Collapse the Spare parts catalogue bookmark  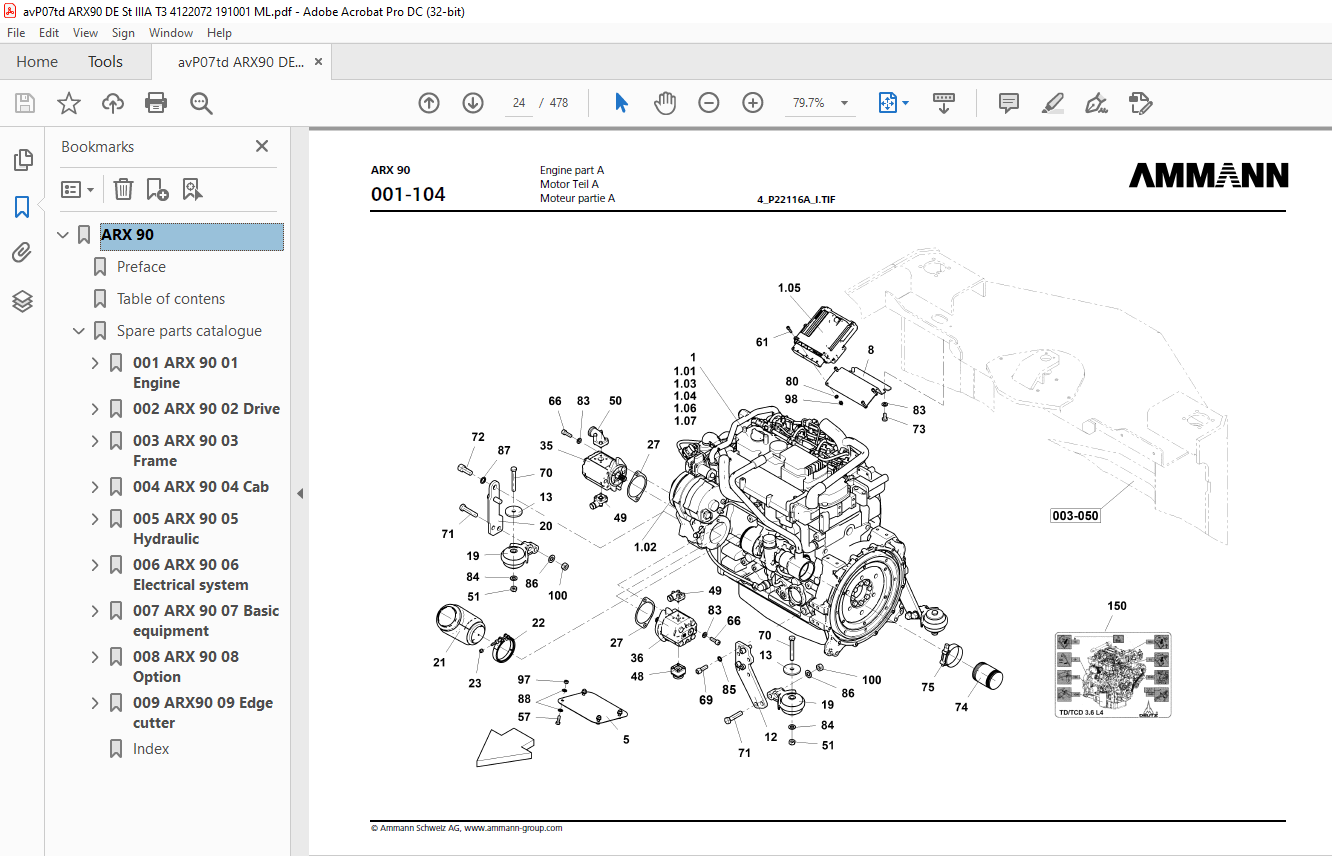pos(79,331)
